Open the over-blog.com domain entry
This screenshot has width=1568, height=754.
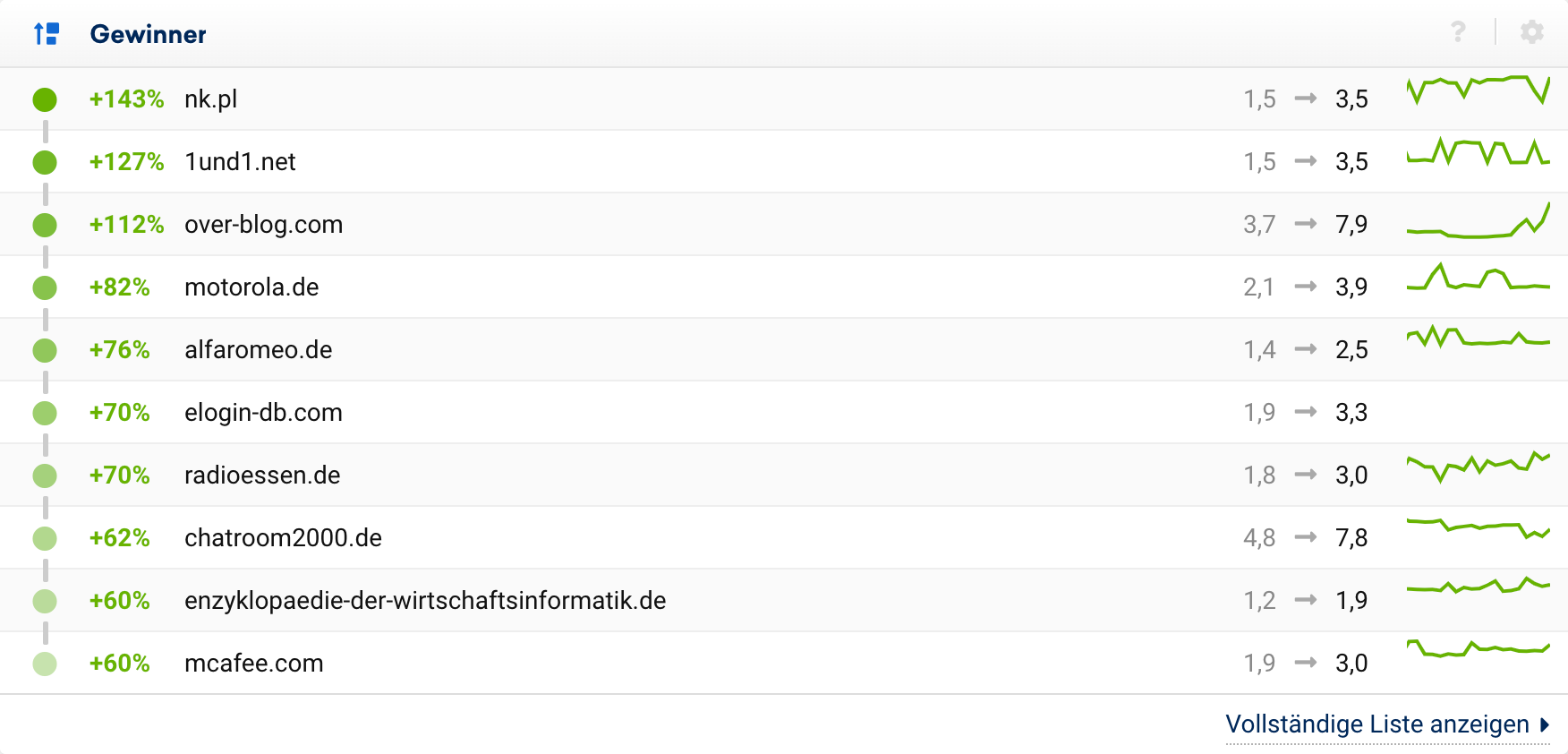(x=263, y=224)
